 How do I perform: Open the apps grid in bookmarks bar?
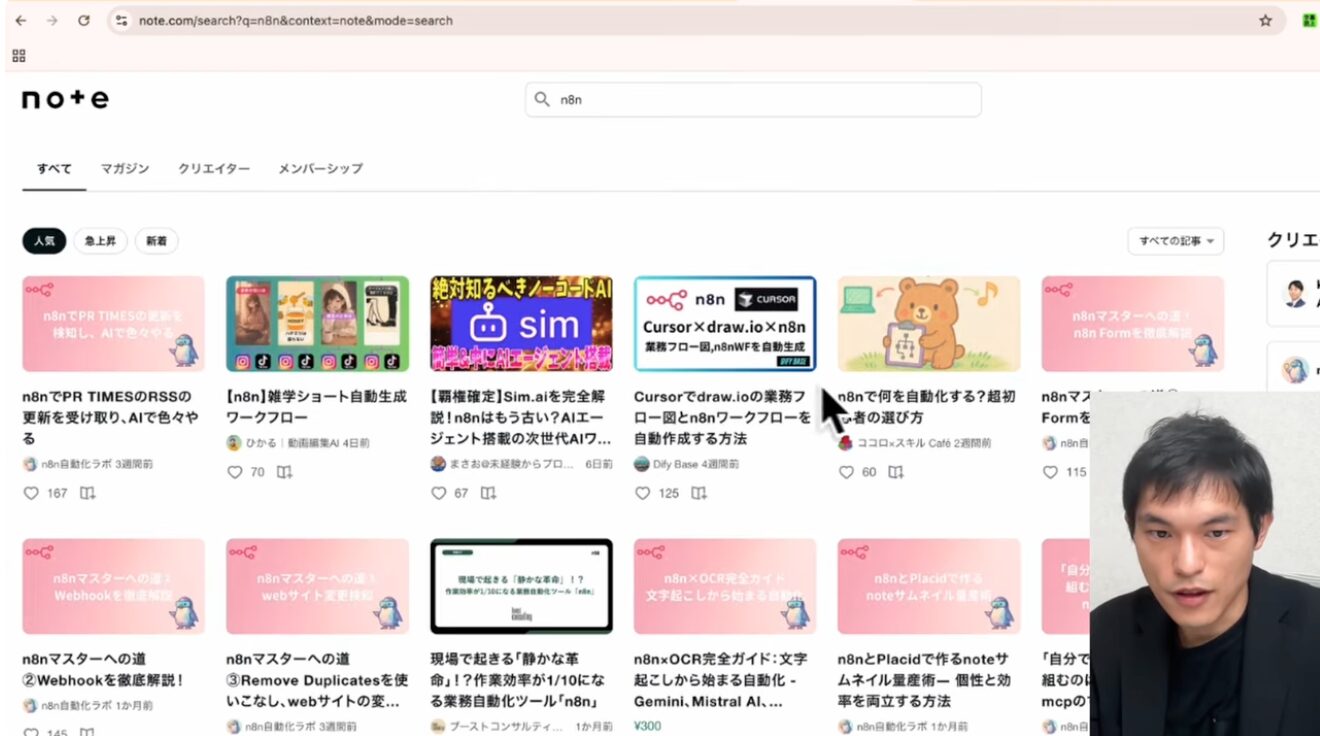click(x=19, y=56)
